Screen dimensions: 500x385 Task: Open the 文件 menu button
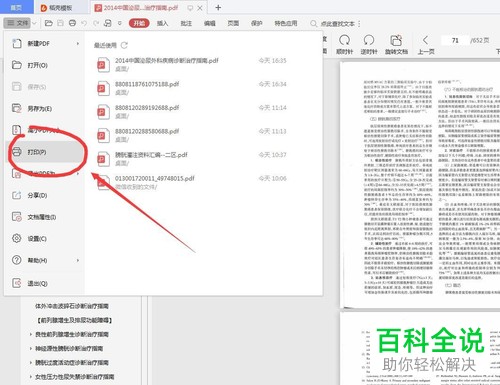17,23
